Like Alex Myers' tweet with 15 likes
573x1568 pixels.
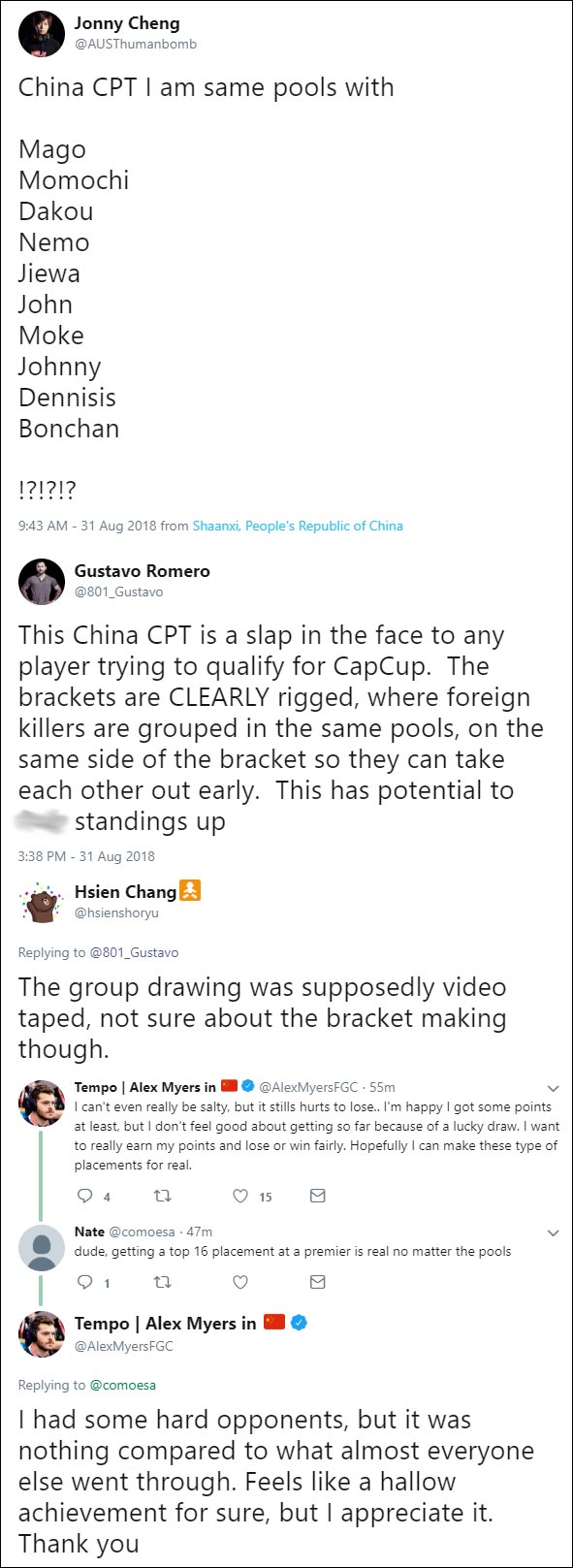pyautogui.click(x=240, y=1196)
